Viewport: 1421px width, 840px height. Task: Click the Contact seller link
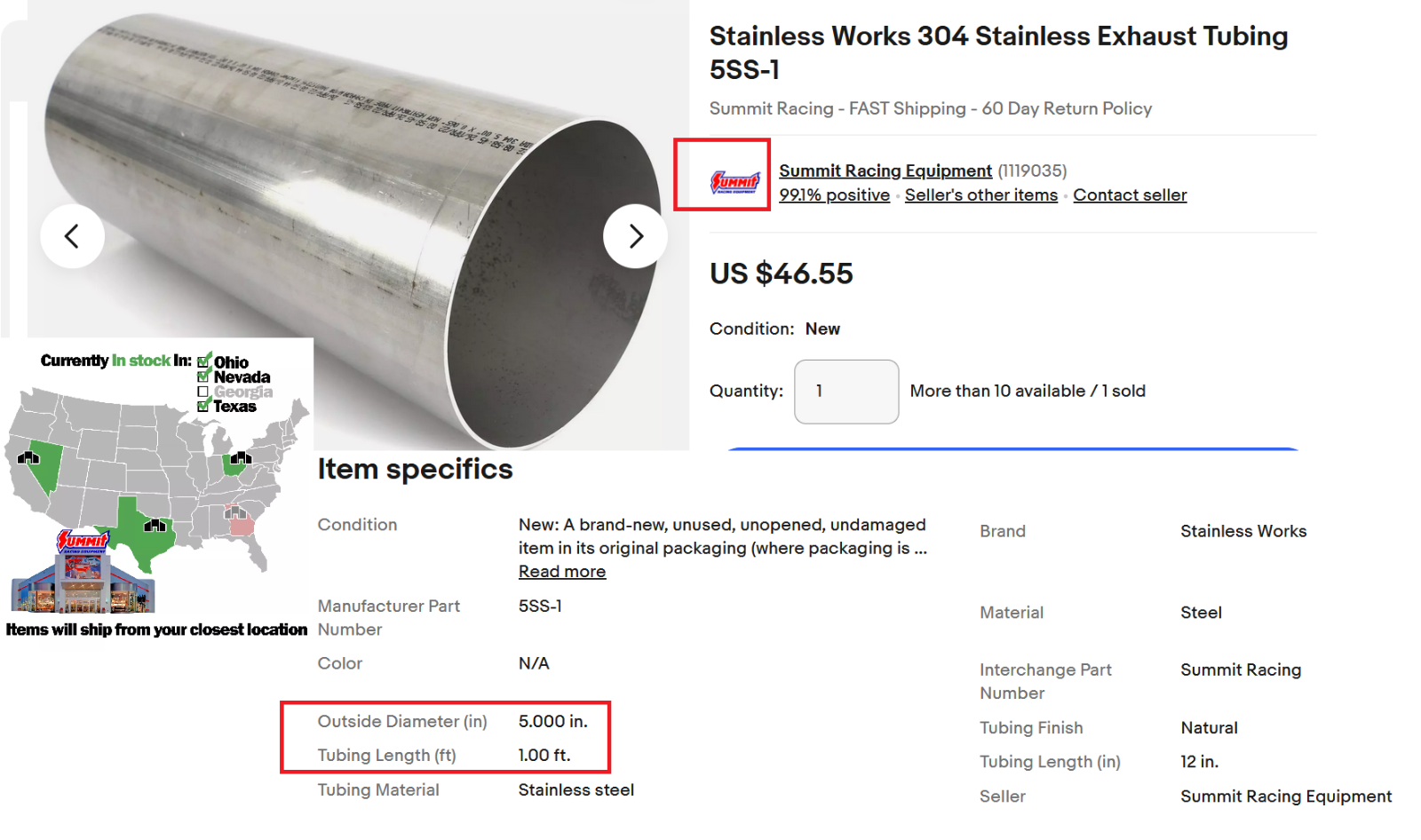[x=1130, y=195]
